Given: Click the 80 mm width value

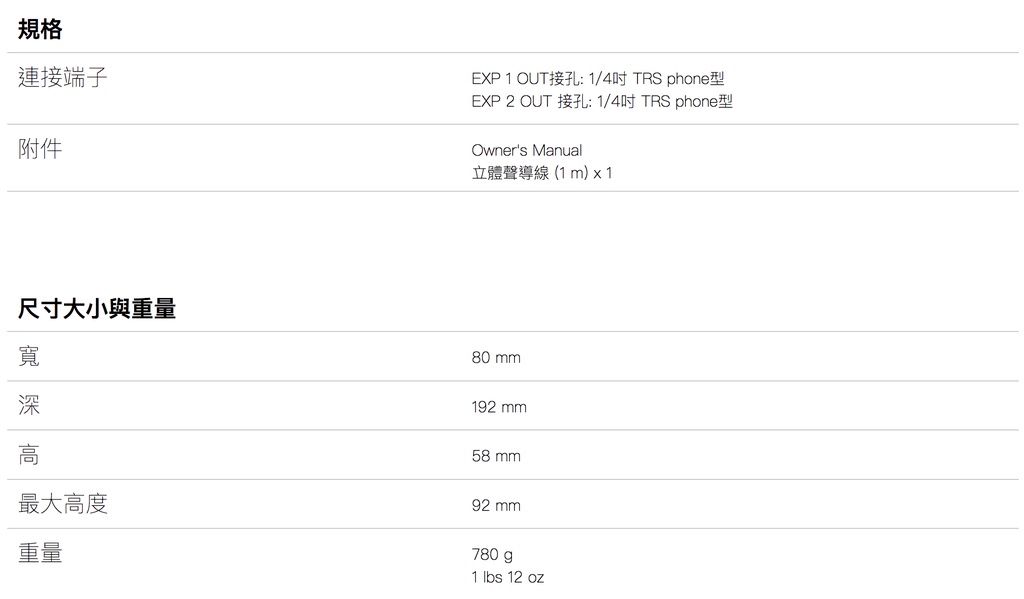Looking at the screenshot, I should pyautogui.click(x=496, y=357).
